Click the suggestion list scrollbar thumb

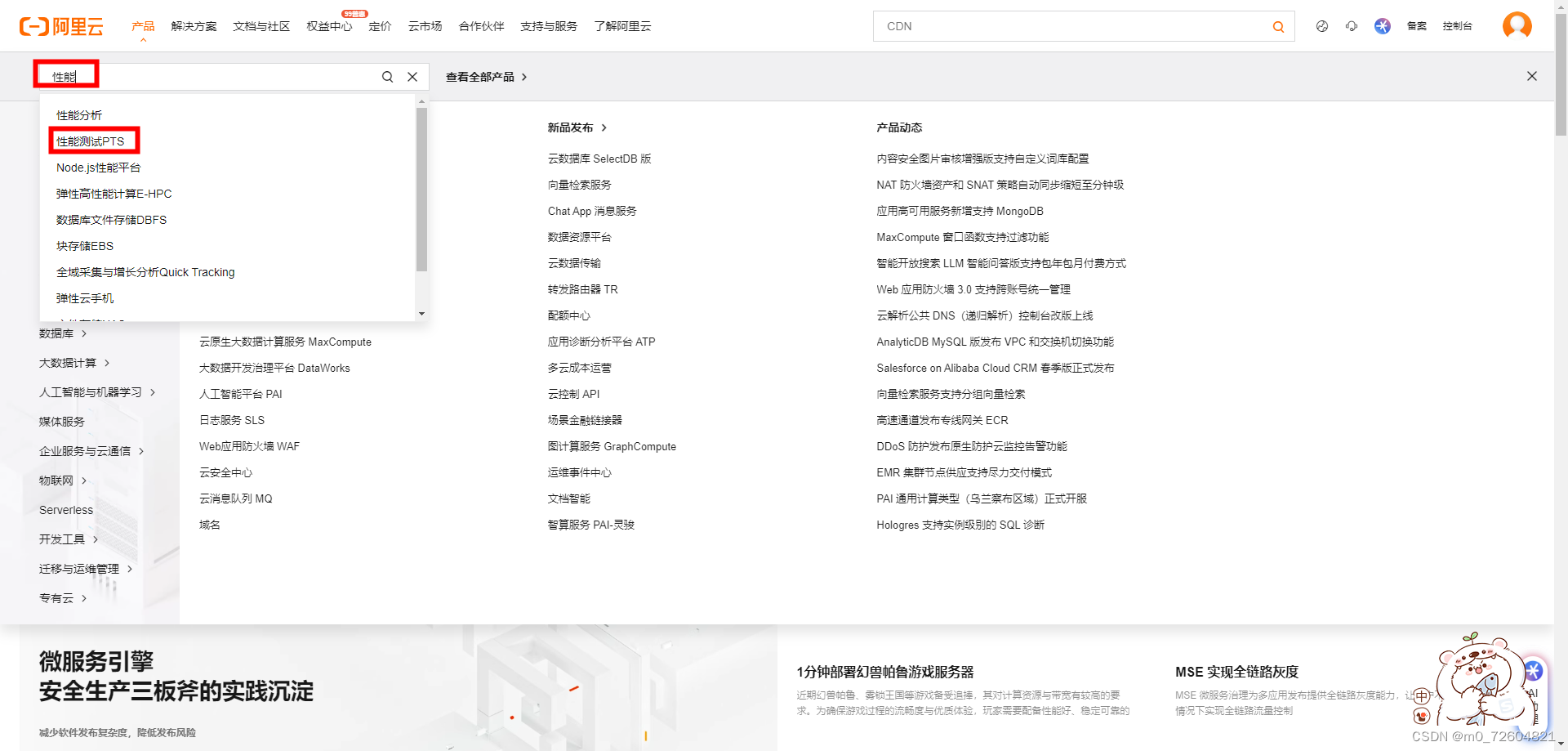[421, 189]
